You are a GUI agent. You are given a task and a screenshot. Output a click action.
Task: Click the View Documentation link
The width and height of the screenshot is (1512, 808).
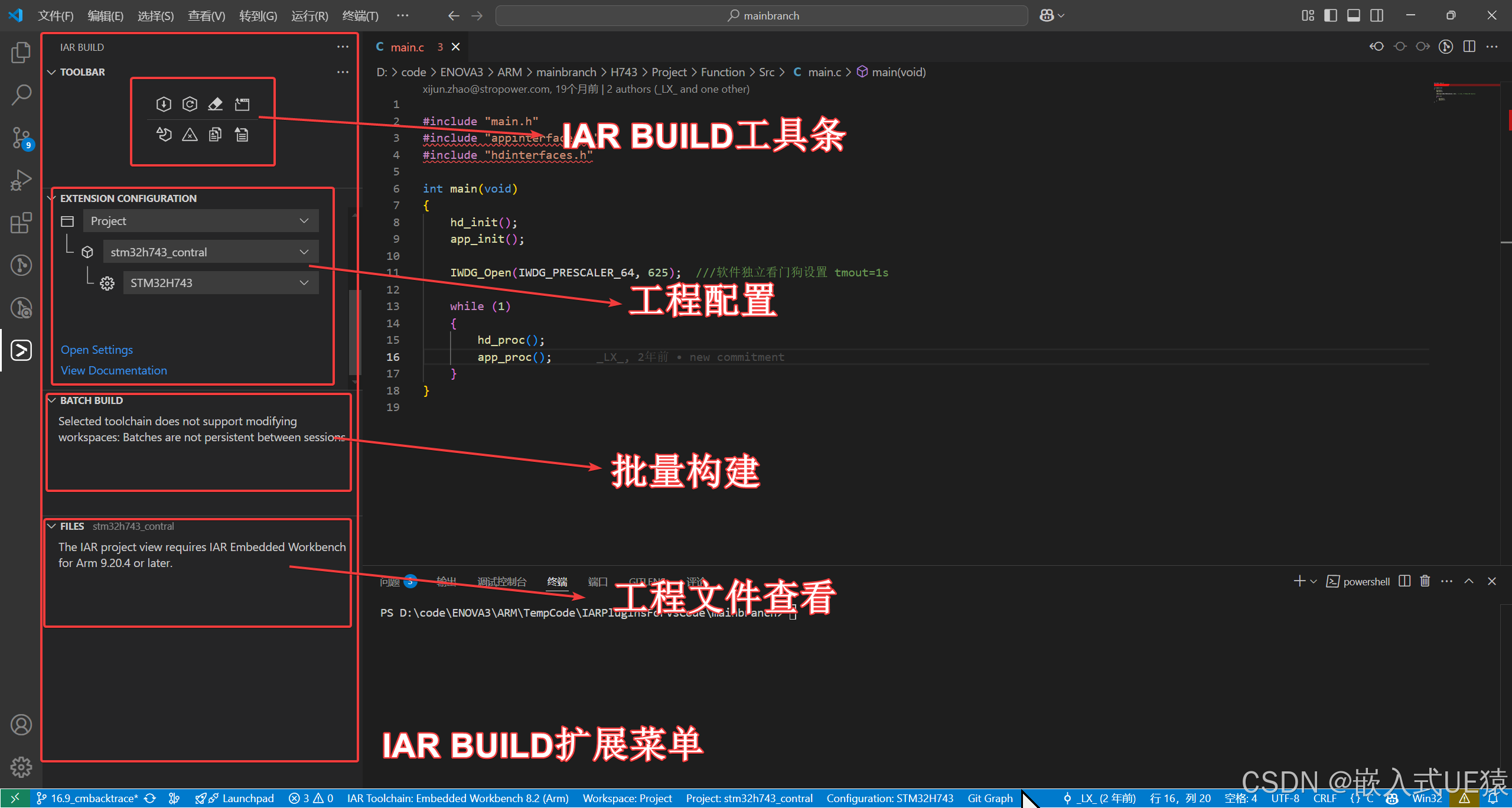[x=114, y=370]
